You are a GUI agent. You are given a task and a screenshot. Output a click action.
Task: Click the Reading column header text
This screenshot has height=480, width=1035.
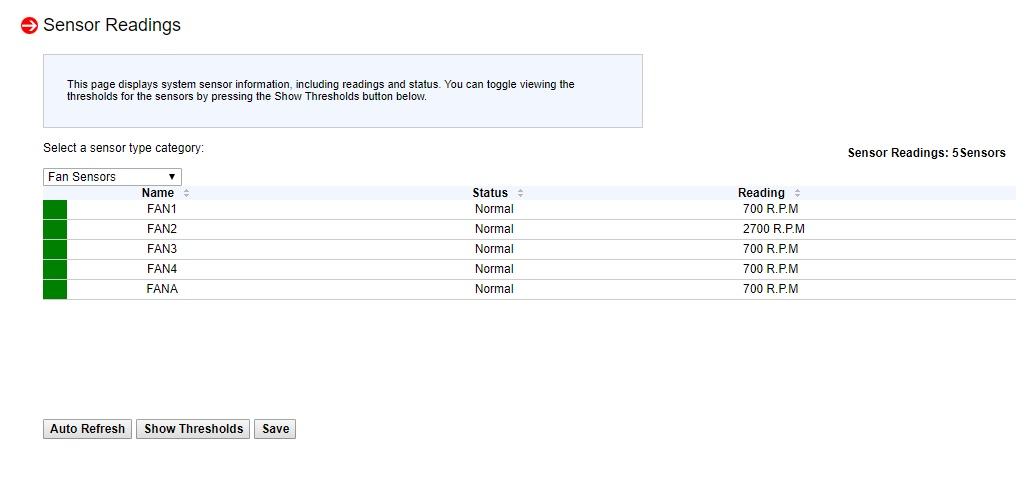coord(761,193)
